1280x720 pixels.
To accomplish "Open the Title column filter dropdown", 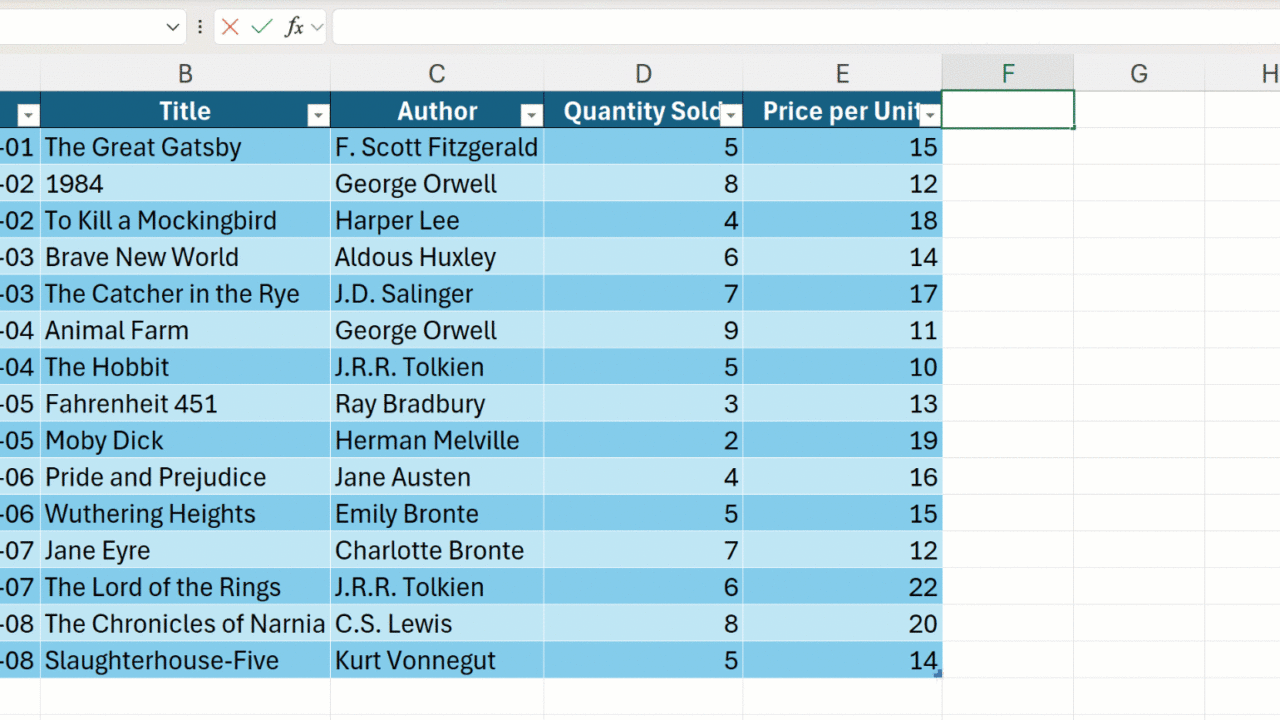I will tap(318, 115).
